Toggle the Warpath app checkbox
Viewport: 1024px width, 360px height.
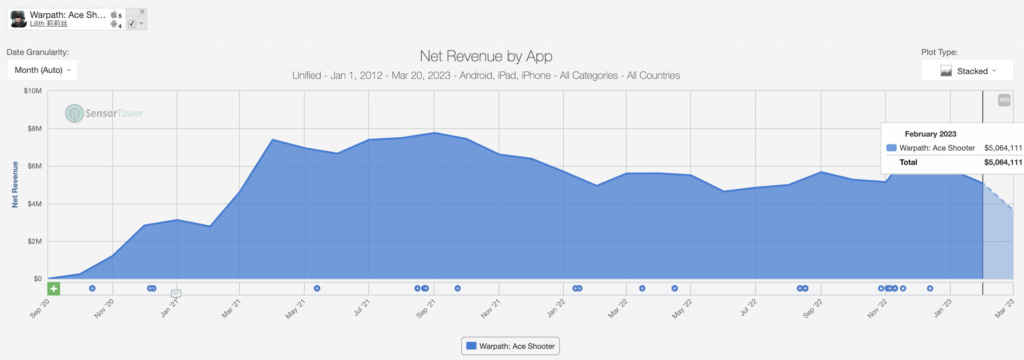tap(133, 24)
